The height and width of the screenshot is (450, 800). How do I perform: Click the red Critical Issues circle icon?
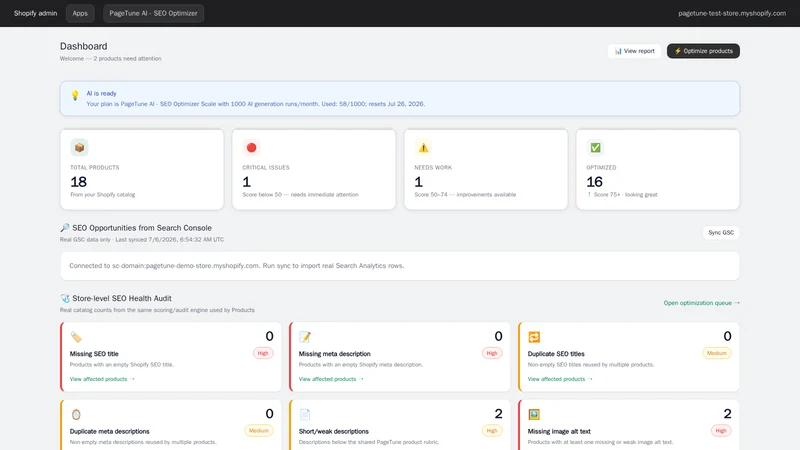point(251,147)
